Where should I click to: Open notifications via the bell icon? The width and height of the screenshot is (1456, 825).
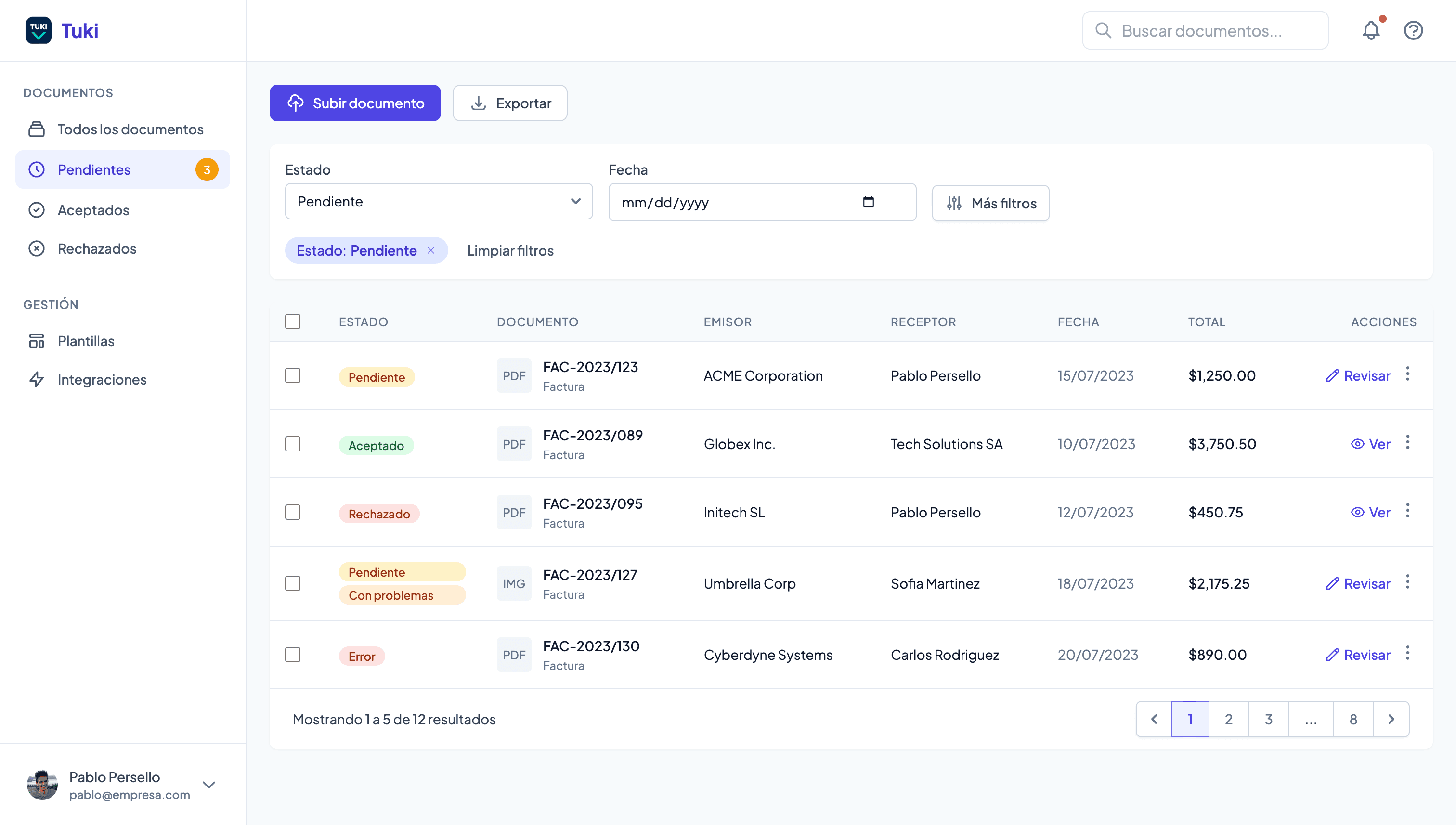1372,30
